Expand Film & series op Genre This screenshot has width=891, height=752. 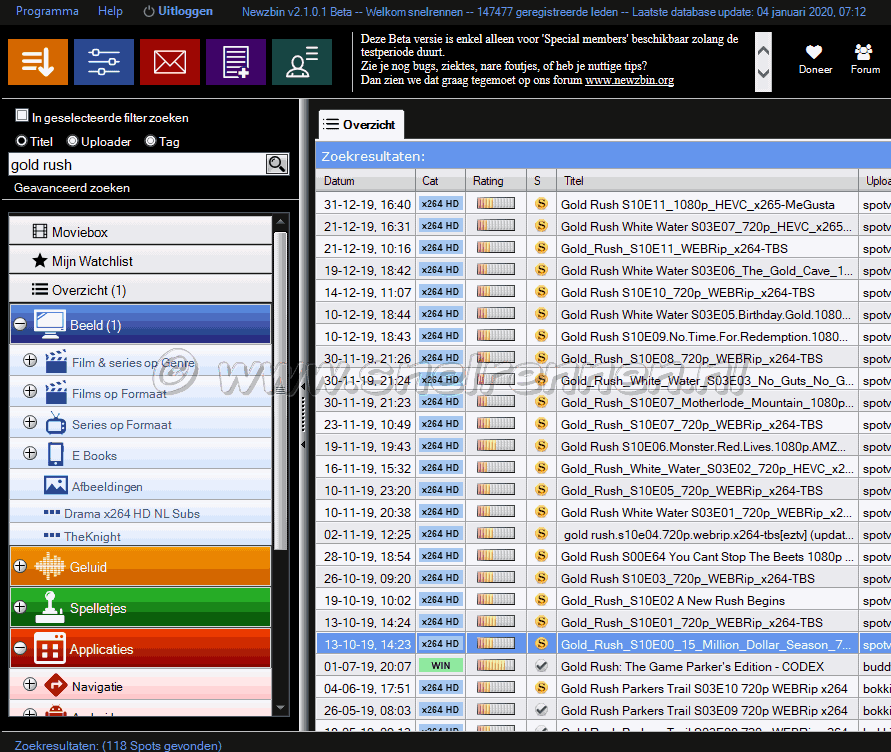[30, 360]
